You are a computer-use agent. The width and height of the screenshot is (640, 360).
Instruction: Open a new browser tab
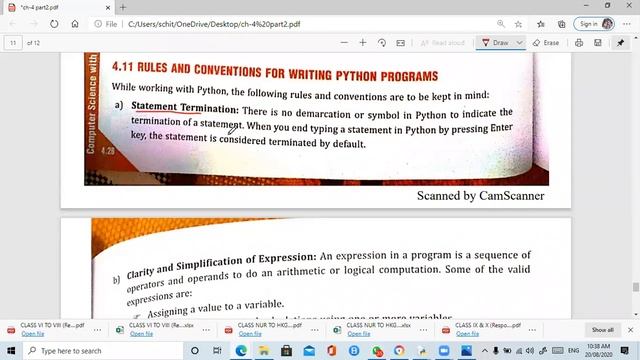tap(123, 7)
